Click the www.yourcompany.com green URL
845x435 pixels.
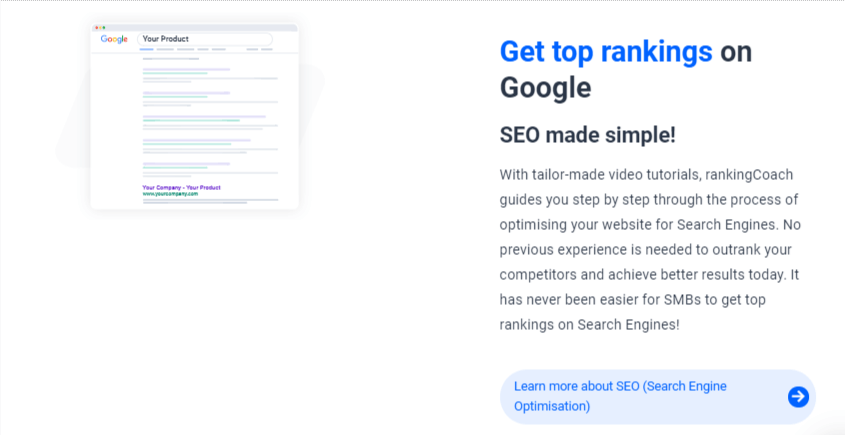[x=170, y=193]
